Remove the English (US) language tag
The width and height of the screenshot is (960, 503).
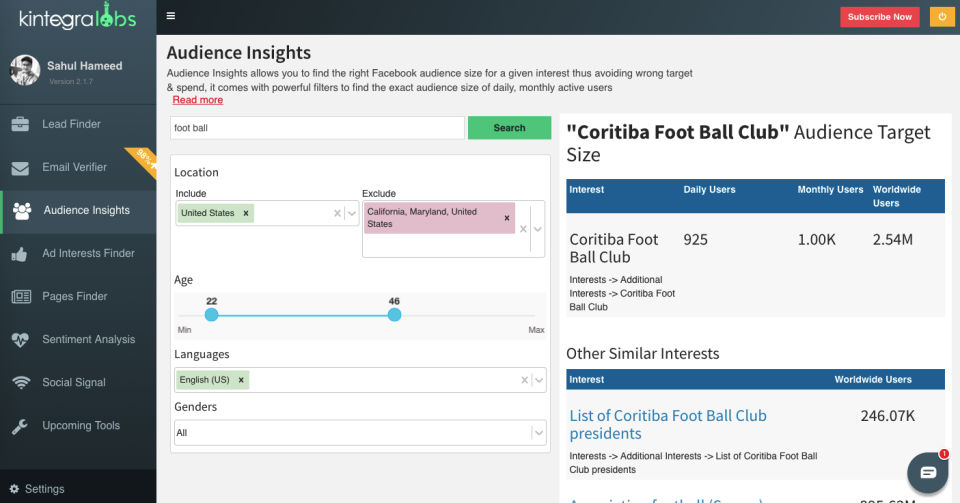click(242, 380)
